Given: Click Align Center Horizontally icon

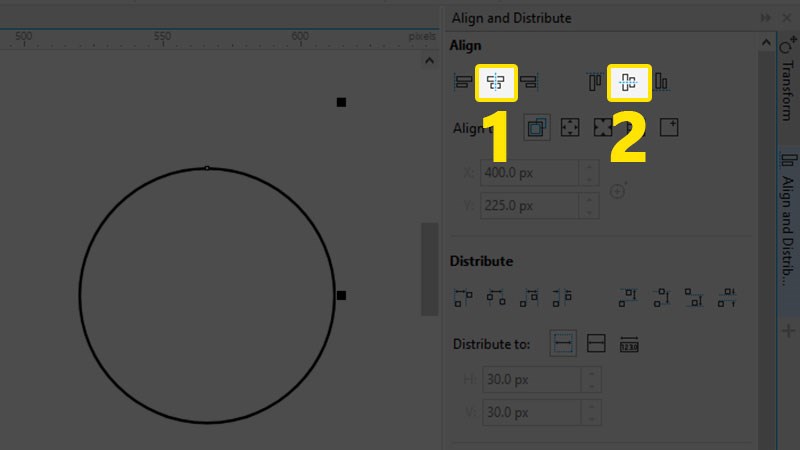Looking at the screenshot, I should tap(496, 82).
